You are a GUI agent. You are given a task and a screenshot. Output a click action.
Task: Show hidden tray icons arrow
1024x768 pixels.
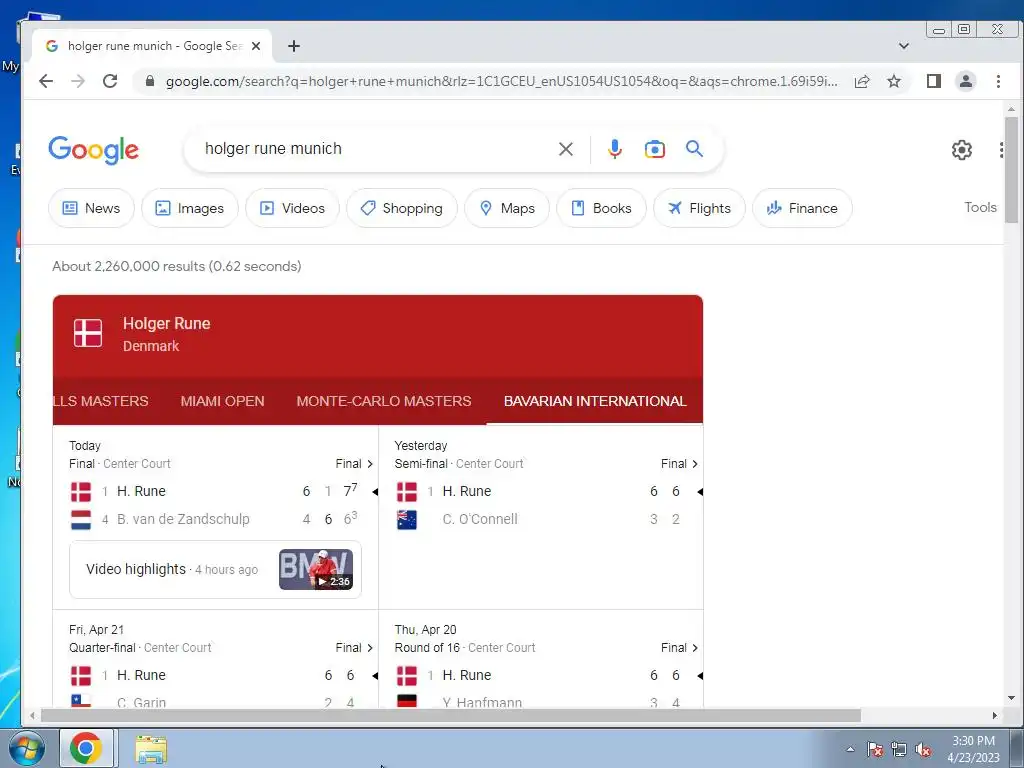850,749
